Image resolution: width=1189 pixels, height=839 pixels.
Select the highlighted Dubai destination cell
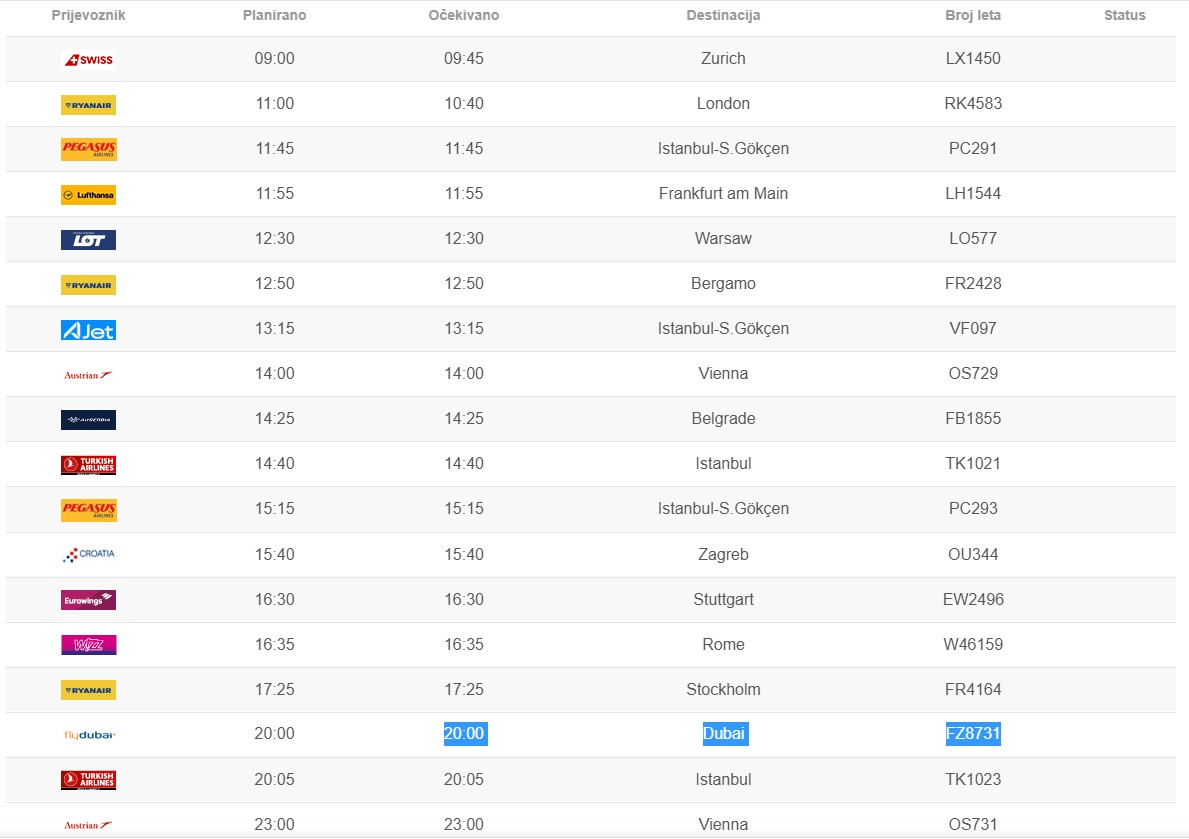coord(724,734)
